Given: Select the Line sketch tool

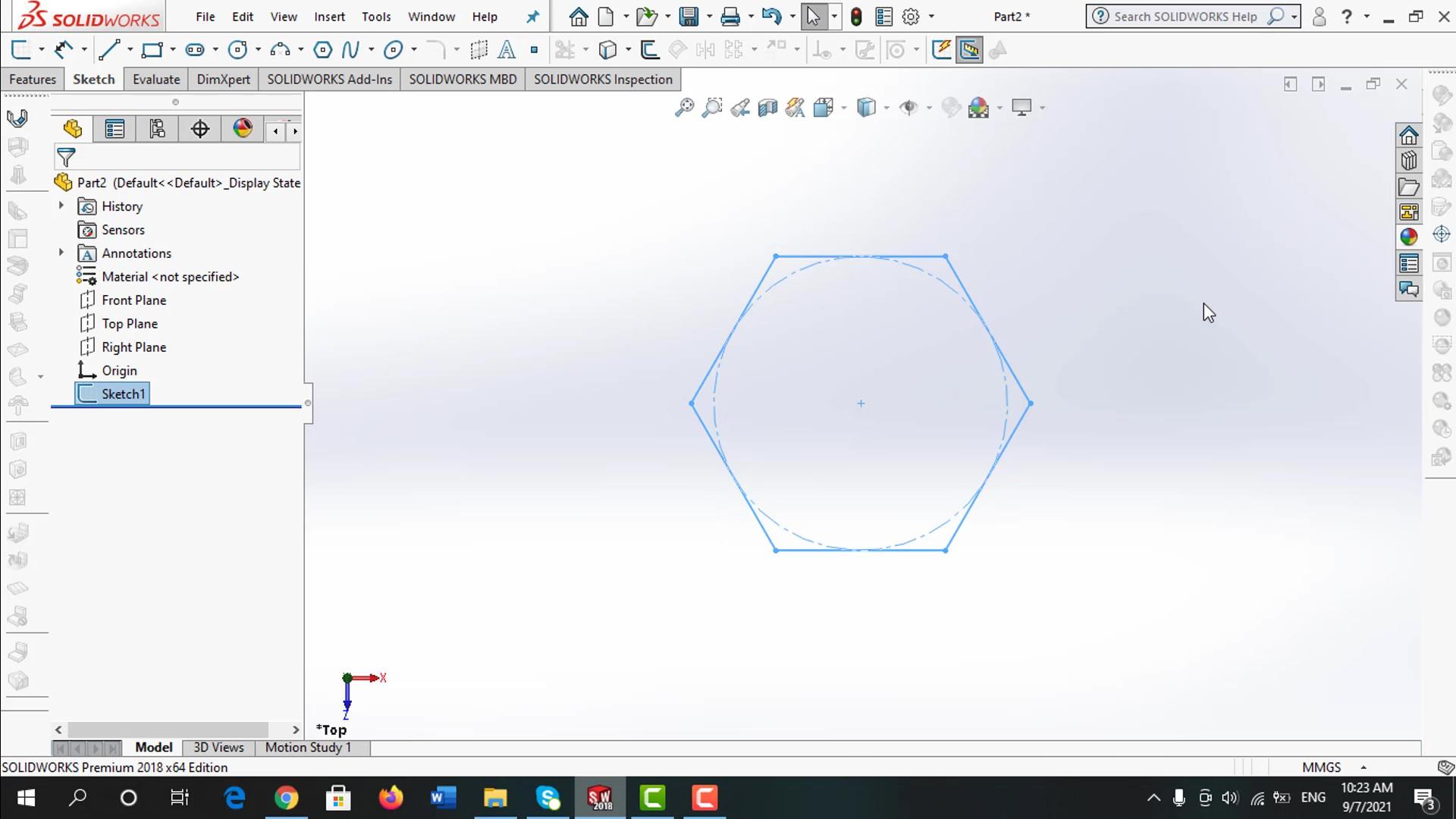Looking at the screenshot, I should pyautogui.click(x=109, y=50).
